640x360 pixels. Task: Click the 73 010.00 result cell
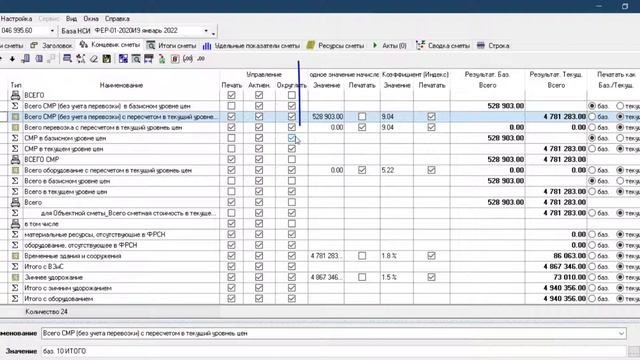tap(556, 278)
